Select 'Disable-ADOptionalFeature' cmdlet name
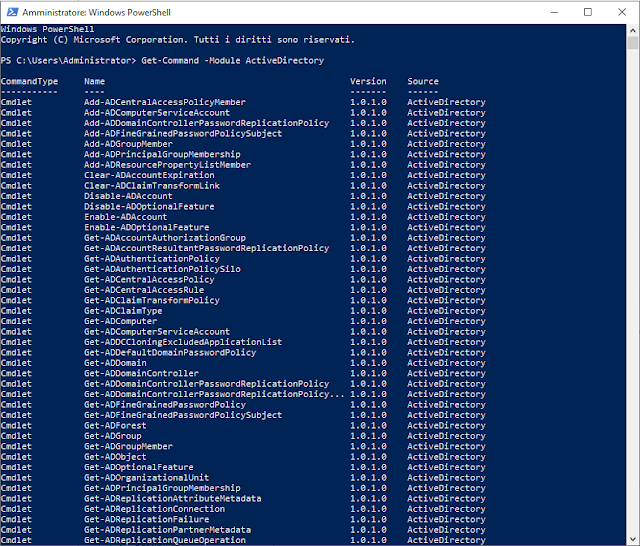The height and width of the screenshot is (546, 640). click(x=149, y=207)
